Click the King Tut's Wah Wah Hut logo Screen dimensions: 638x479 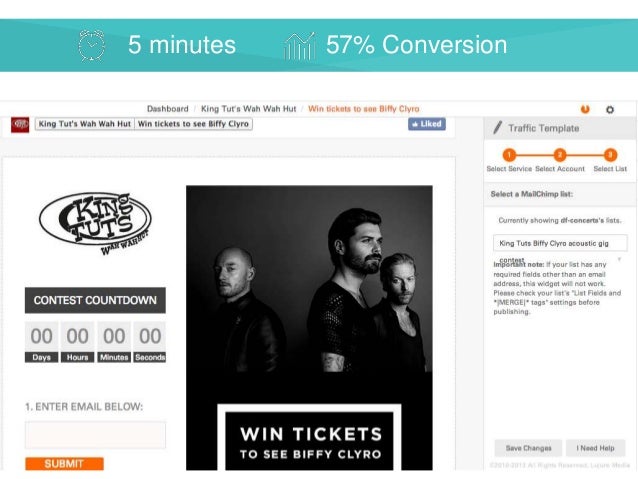point(95,223)
